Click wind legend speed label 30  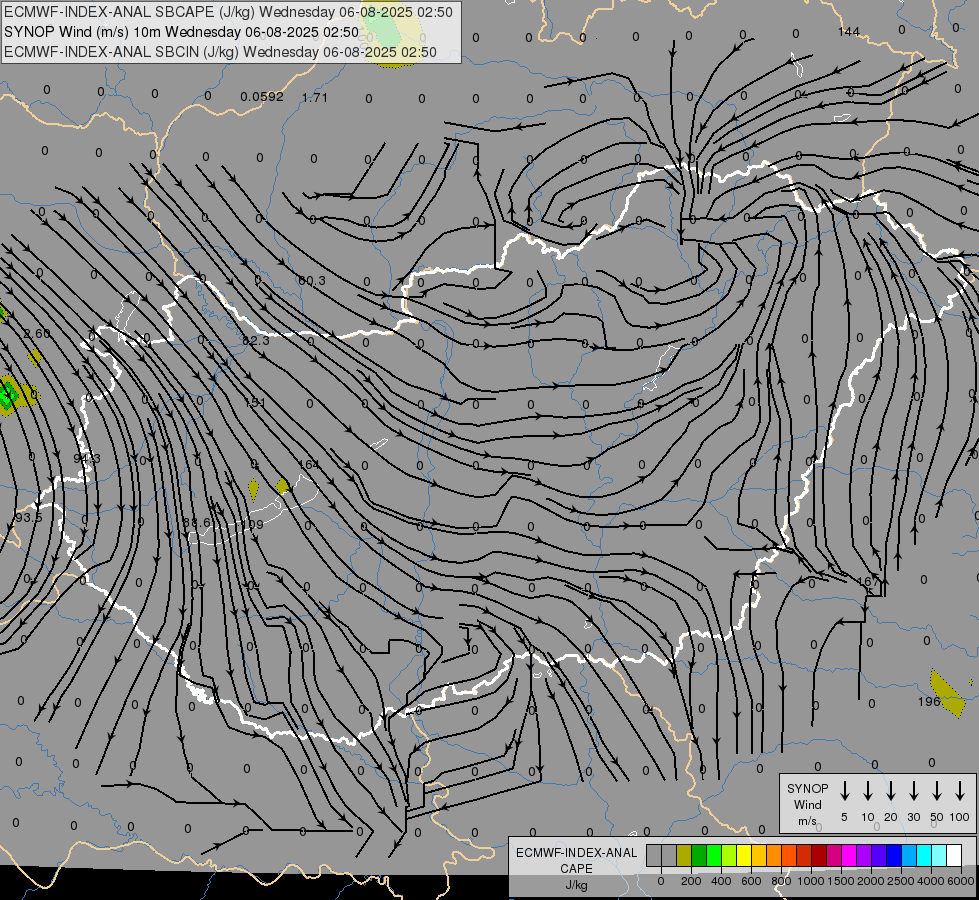[913, 817]
